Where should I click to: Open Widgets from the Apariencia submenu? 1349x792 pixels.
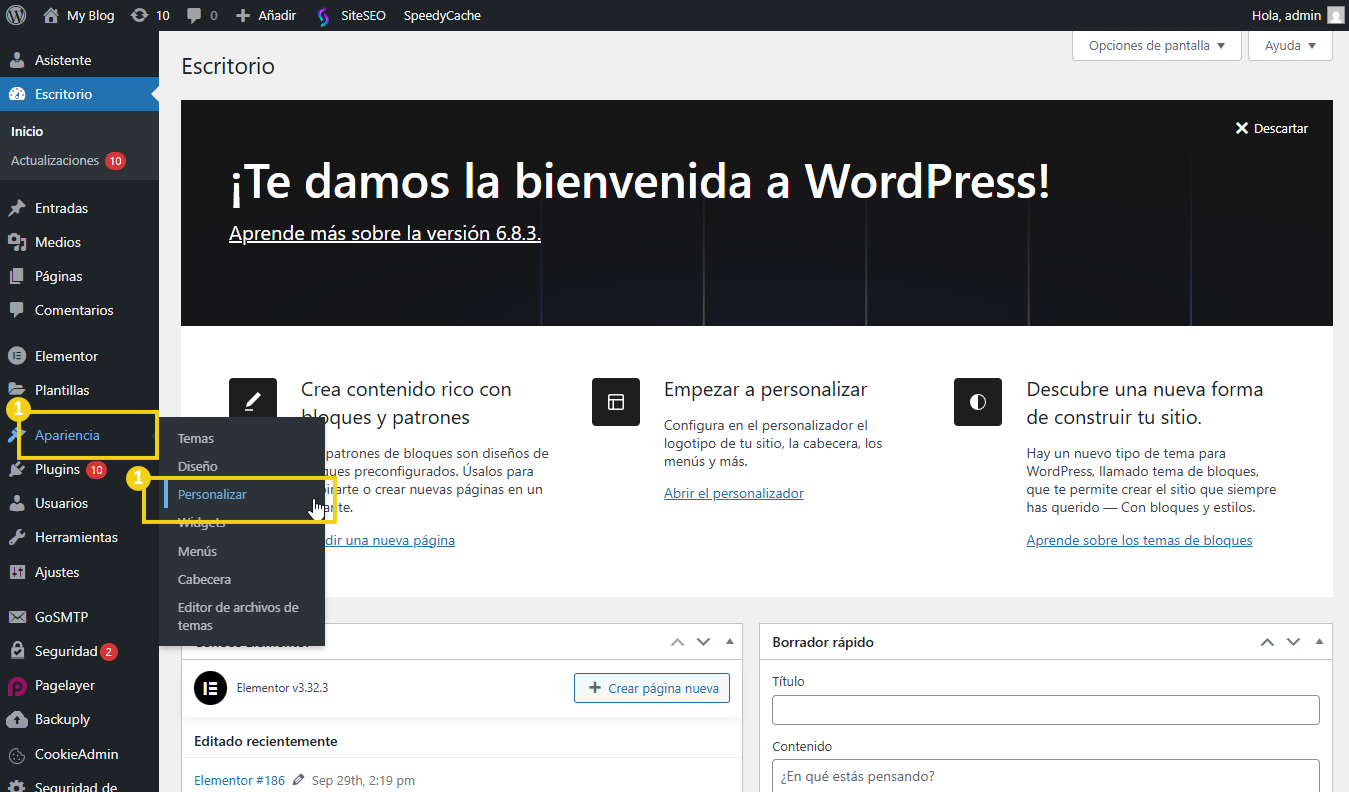pos(202,522)
